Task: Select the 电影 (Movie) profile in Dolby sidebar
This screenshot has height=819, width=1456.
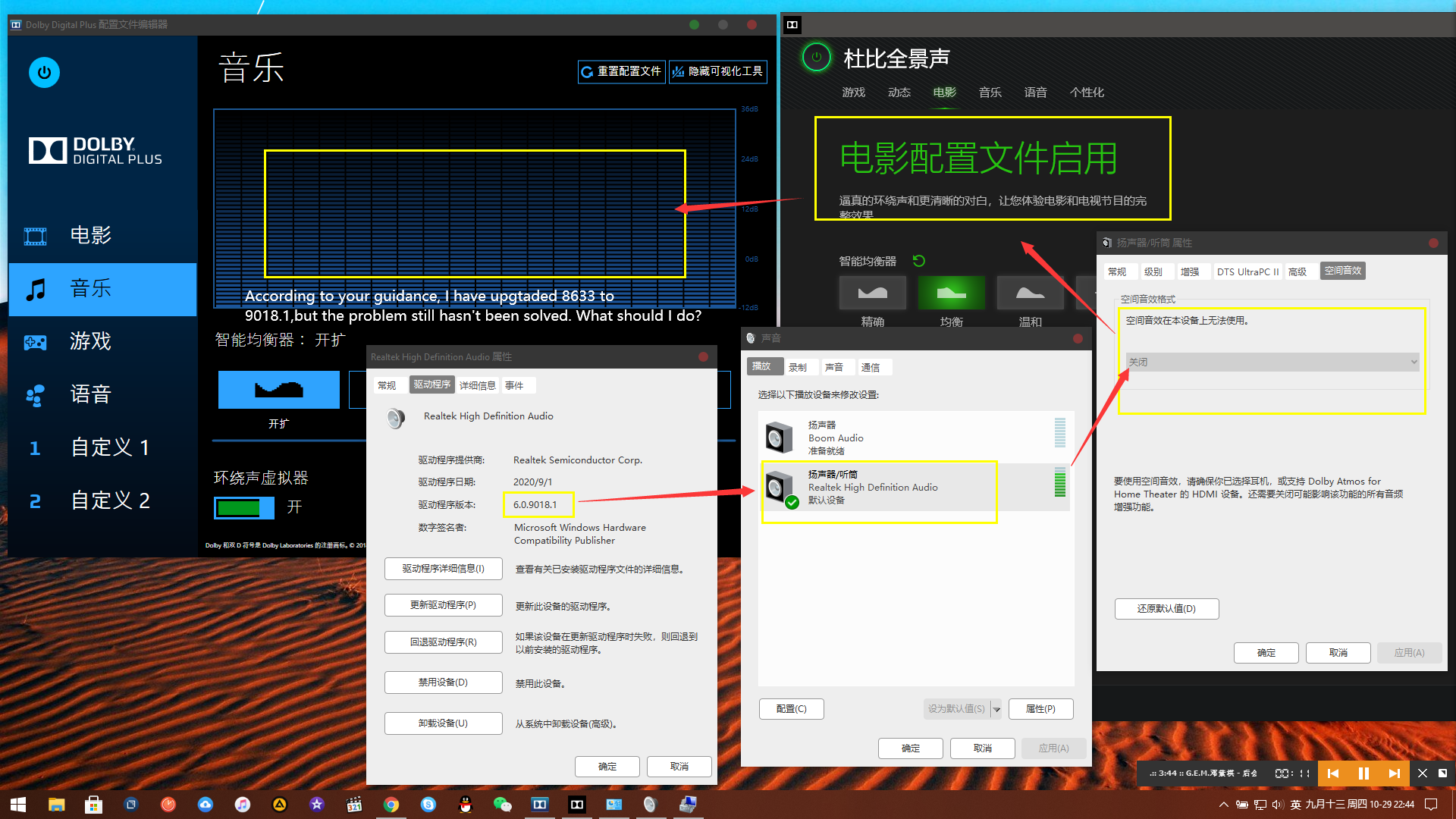Action: [x=102, y=235]
